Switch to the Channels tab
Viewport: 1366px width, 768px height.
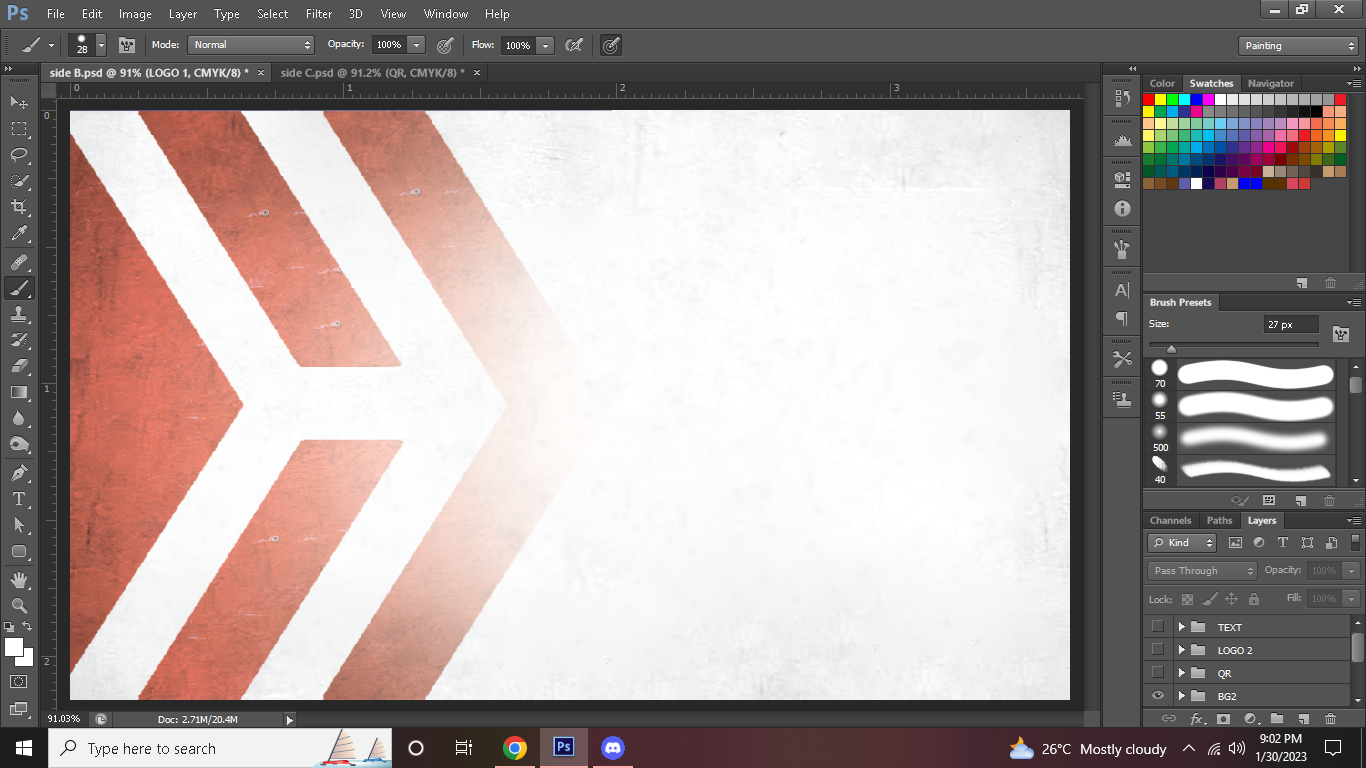point(1170,520)
